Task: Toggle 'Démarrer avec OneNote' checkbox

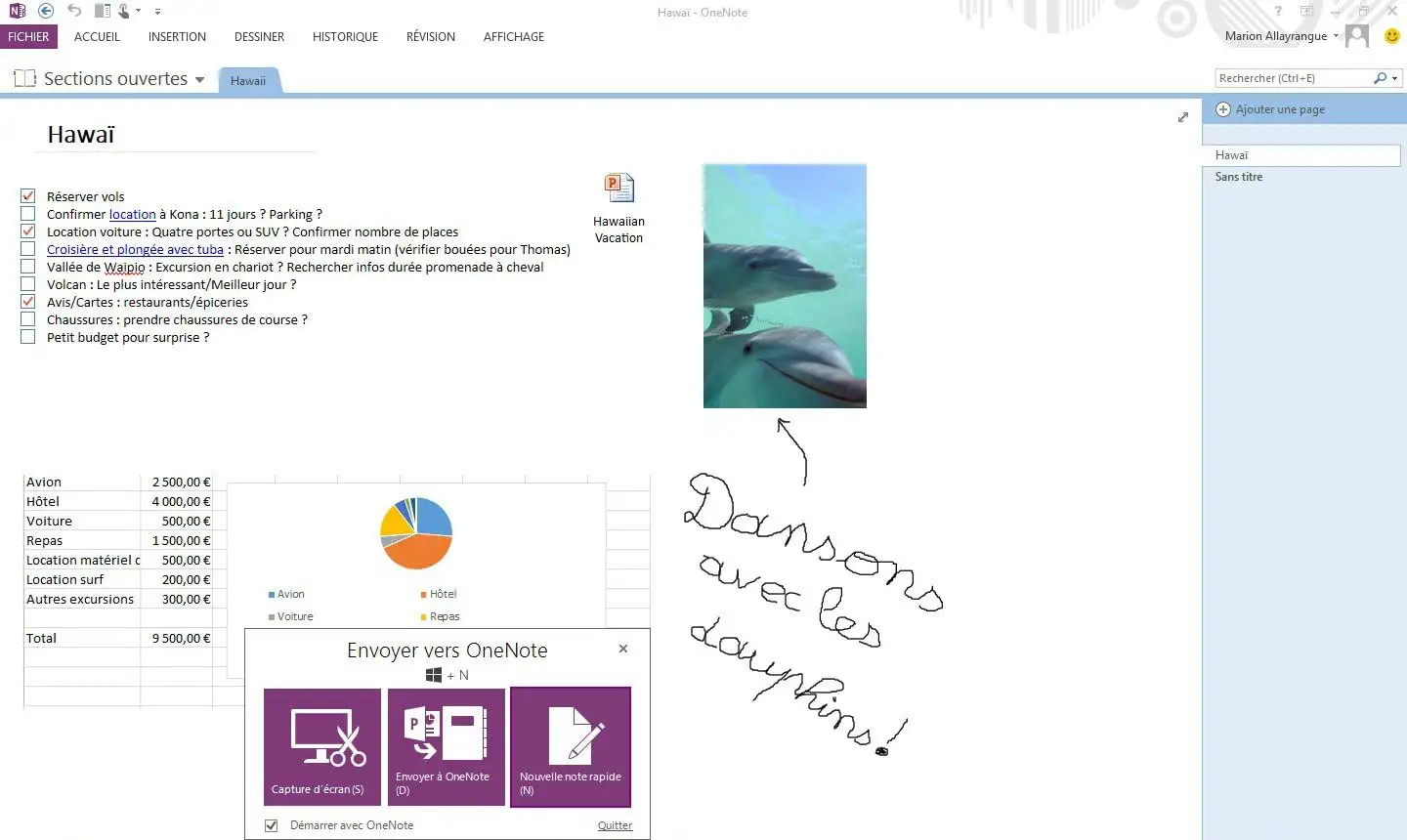Action: tap(272, 825)
